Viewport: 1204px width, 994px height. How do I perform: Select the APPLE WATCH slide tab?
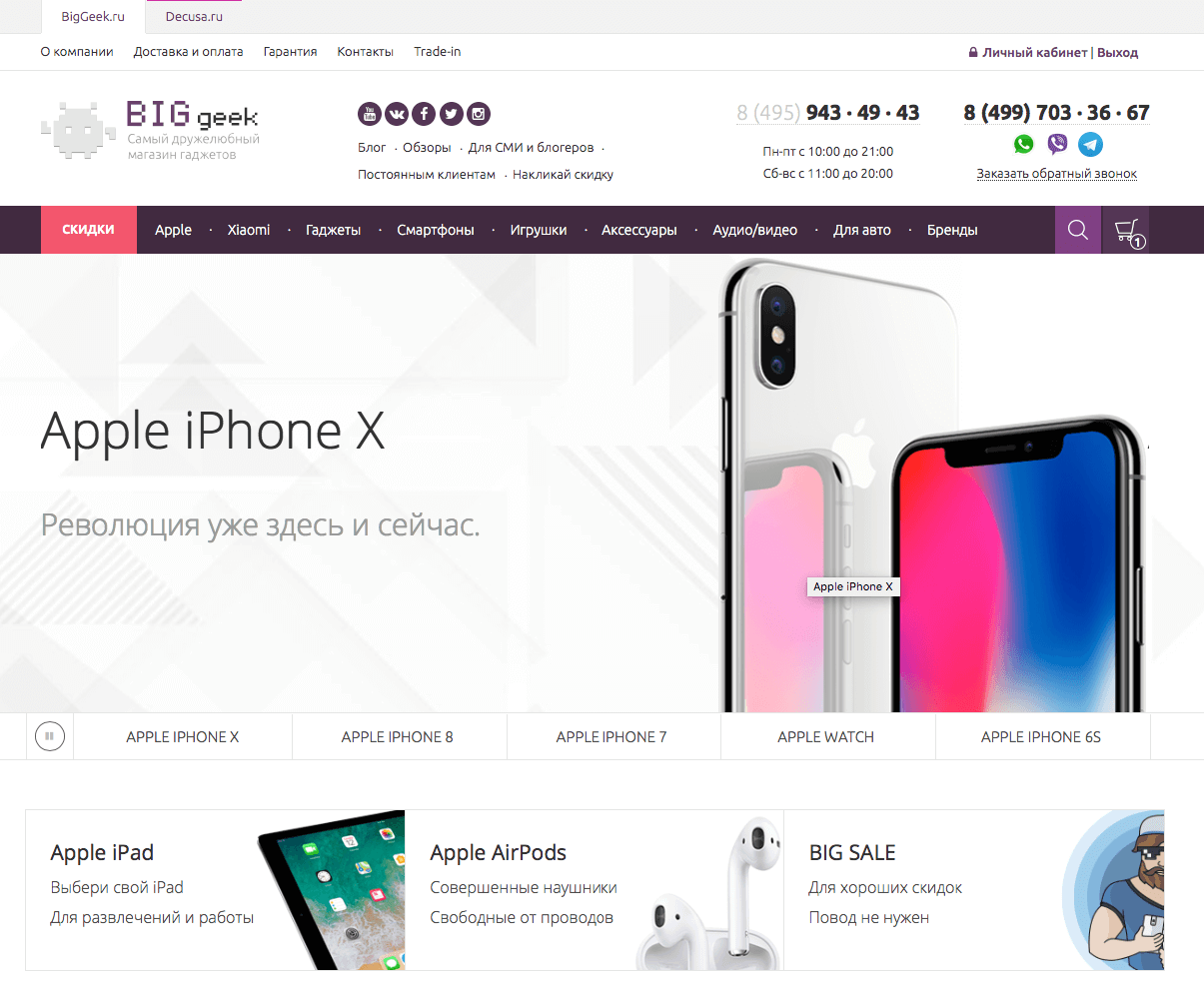tap(826, 737)
